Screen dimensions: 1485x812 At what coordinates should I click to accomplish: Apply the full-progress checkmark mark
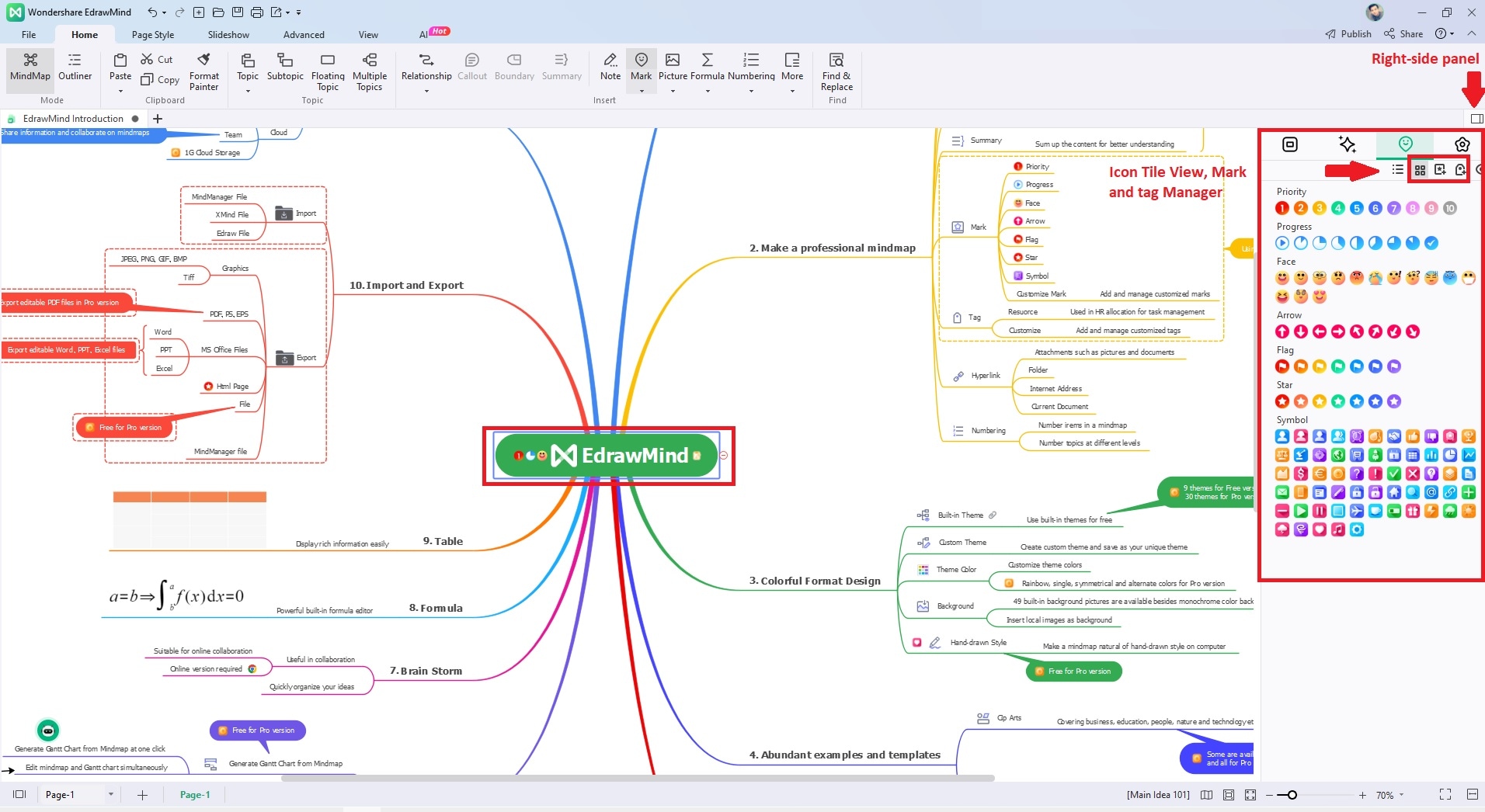(x=1431, y=243)
